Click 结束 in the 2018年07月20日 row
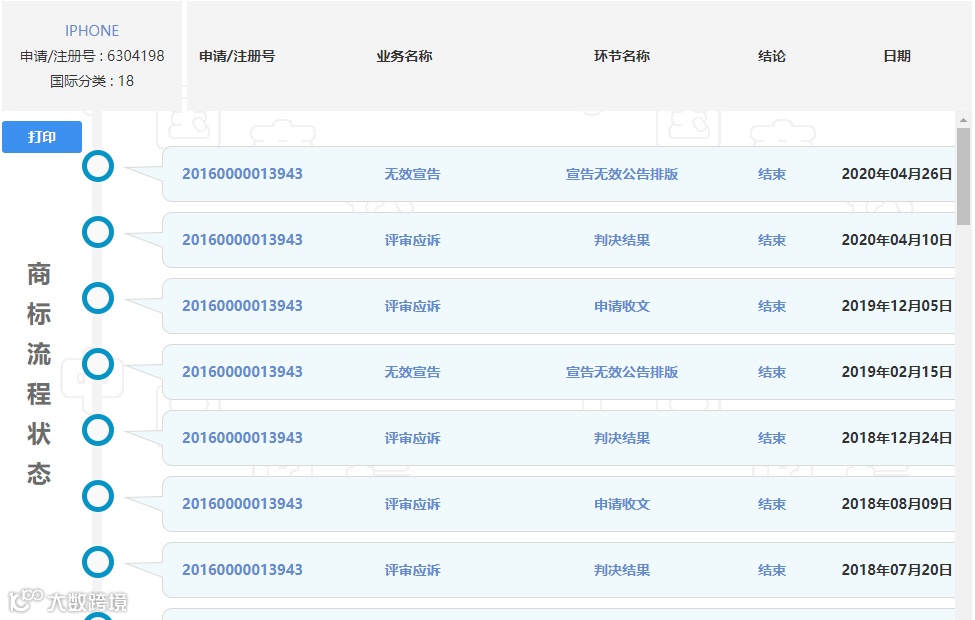Image resolution: width=975 pixels, height=620 pixels. 772,570
